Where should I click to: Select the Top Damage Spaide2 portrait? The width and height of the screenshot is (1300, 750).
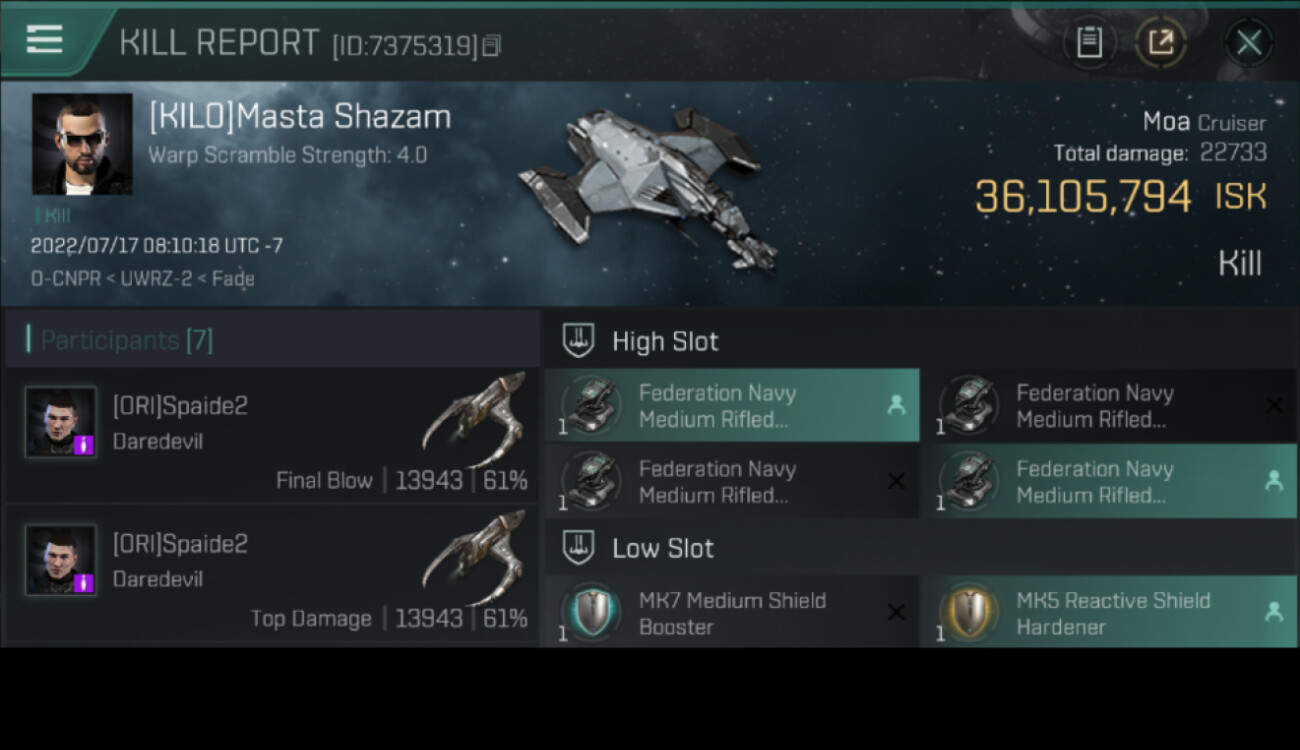(61, 561)
